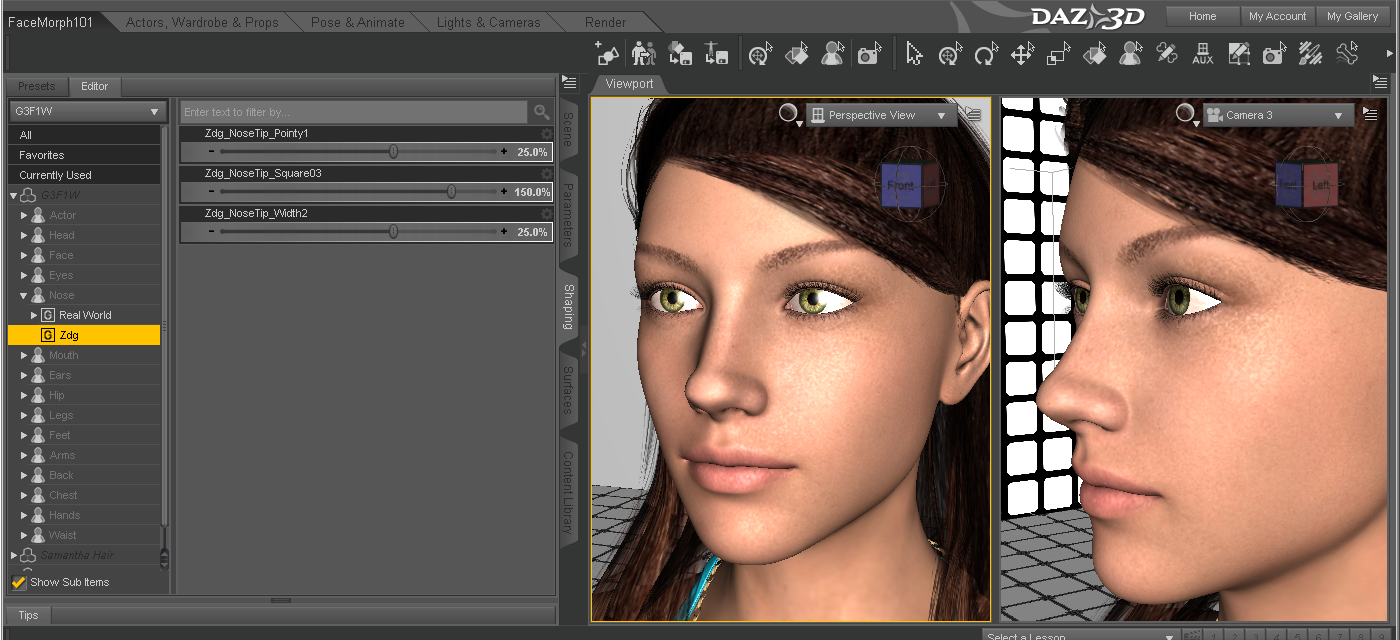The width and height of the screenshot is (1400, 640).
Task: Open the Tips panel tab
Action: coord(28,615)
